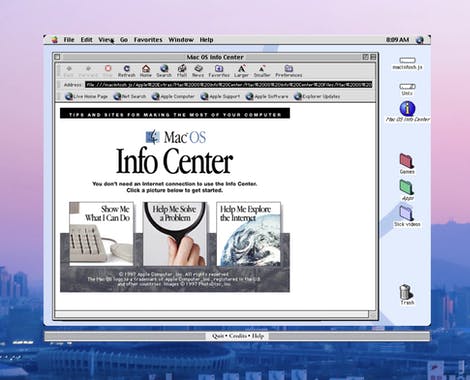
Task: Open the Apple Support favorite link
Action: (220, 96)
